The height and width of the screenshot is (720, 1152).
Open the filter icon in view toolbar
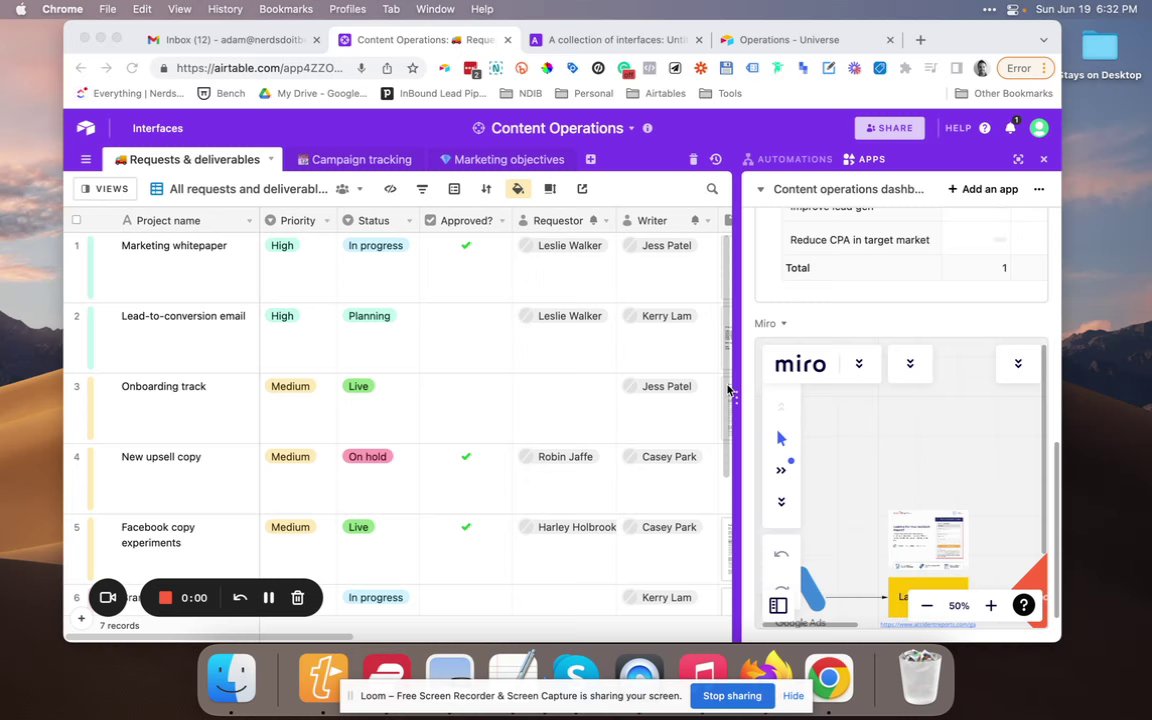click(x=422, y=189)
